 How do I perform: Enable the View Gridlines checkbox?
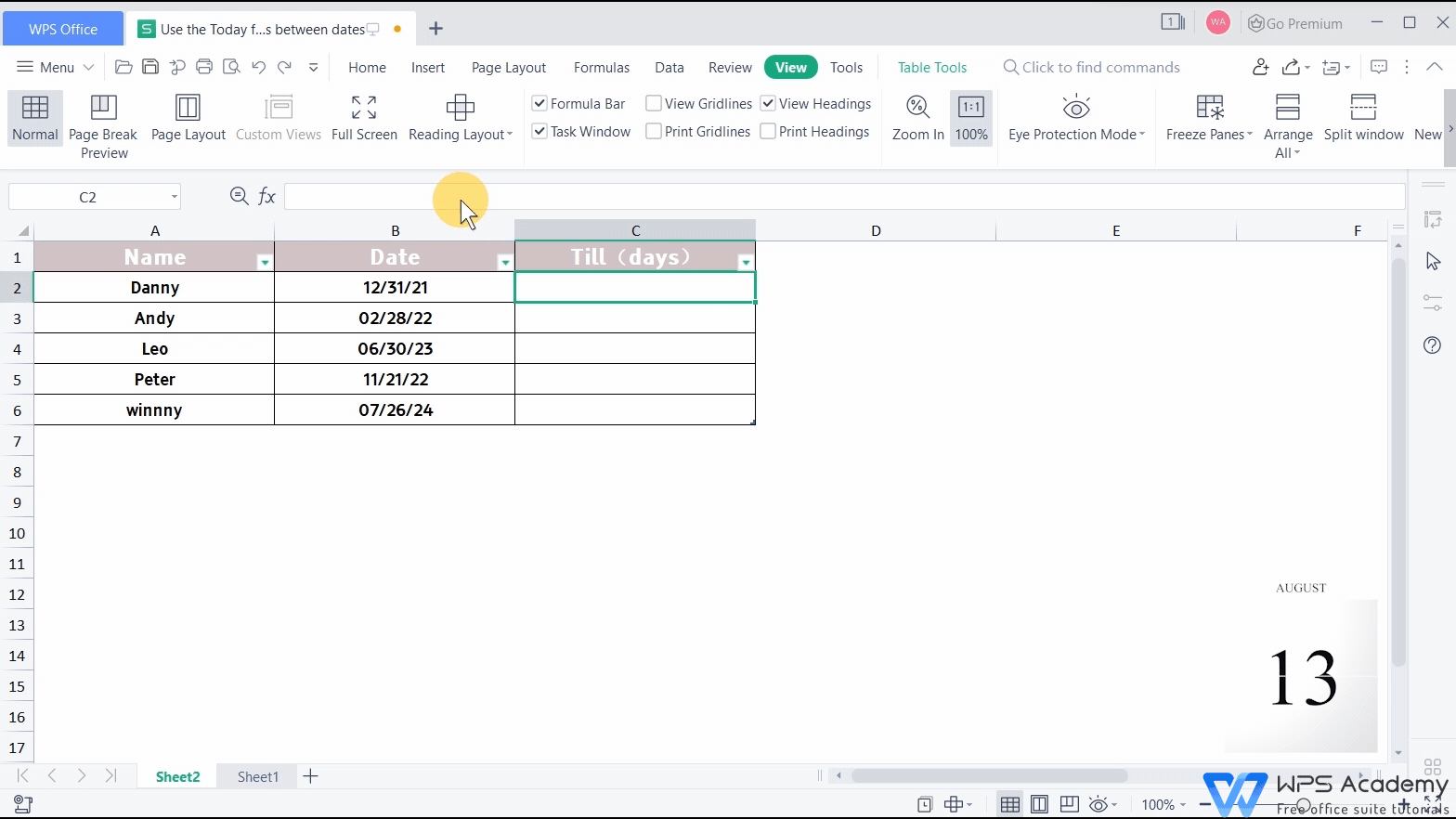(x=654, y=103)
